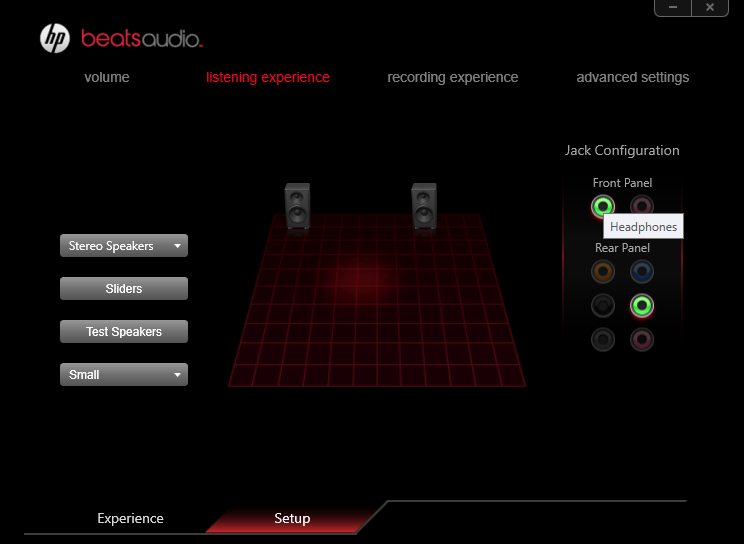Click the active green rear panel jack

click(x=642, y=306)
